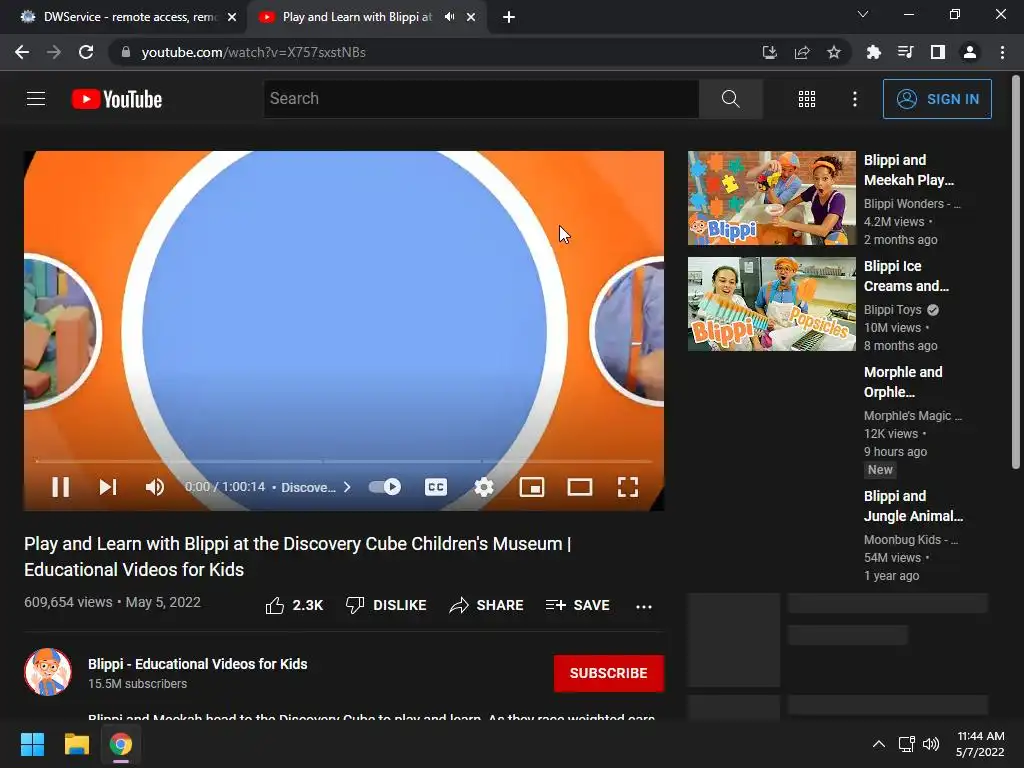1024x768 pixels.
Task: Open the taskbar clock and date
Action: click(980, 744)
